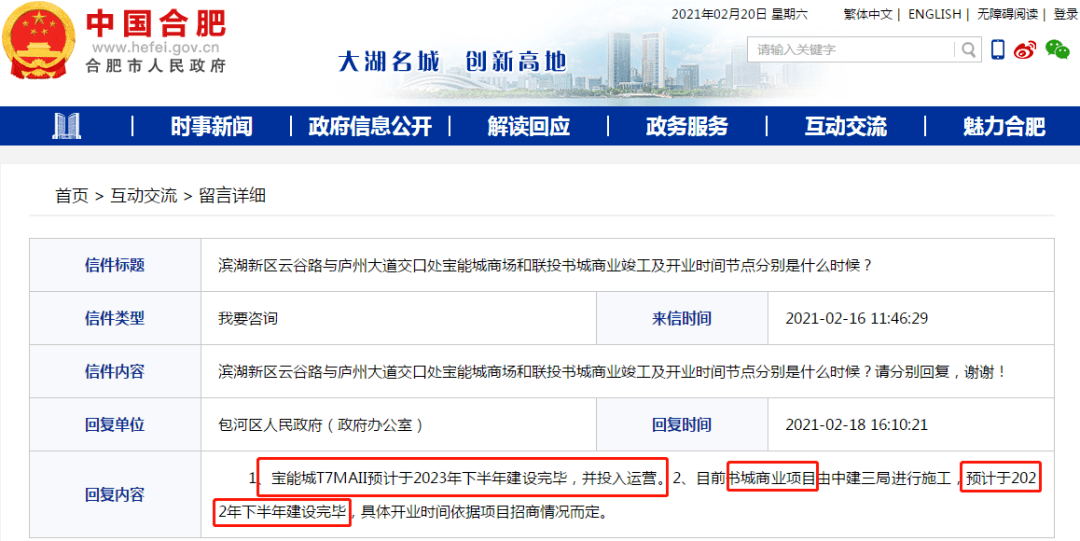Click the 大湖名城 创新高地 slogan
The image size is (1080, 541).
point(452,61)
